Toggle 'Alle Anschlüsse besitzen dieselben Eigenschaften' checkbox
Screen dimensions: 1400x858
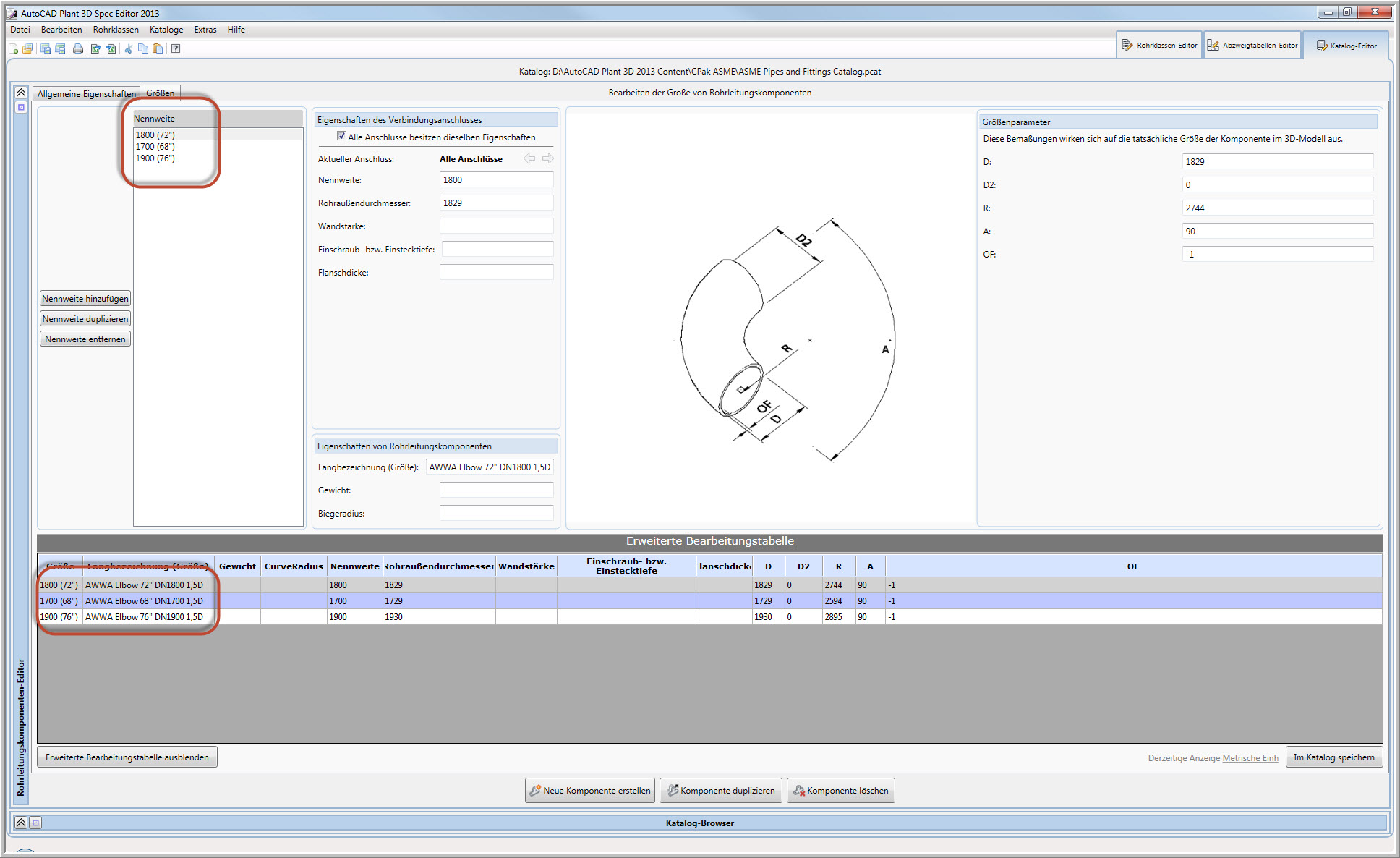coord(342,136)
